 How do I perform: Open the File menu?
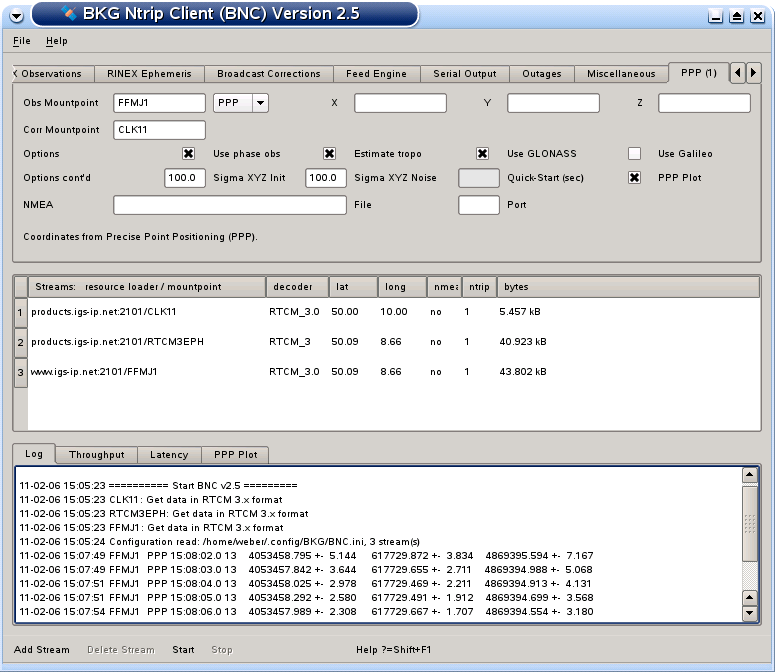pyautogui.click(x=22, y=41)
